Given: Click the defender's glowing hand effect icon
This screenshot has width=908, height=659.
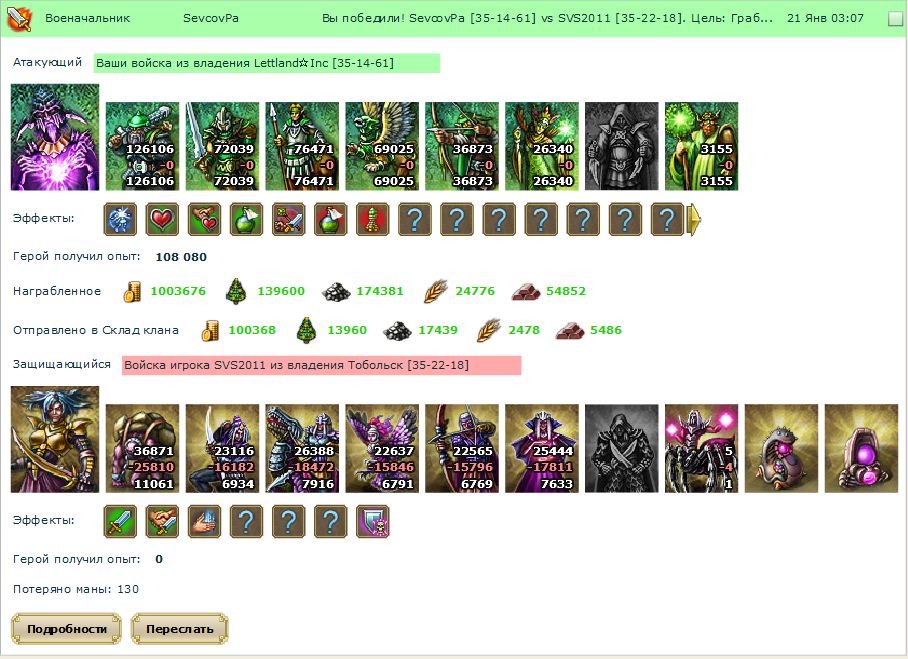Looking at the screenshot, I should pyautogui.click(x=204, y=521).
